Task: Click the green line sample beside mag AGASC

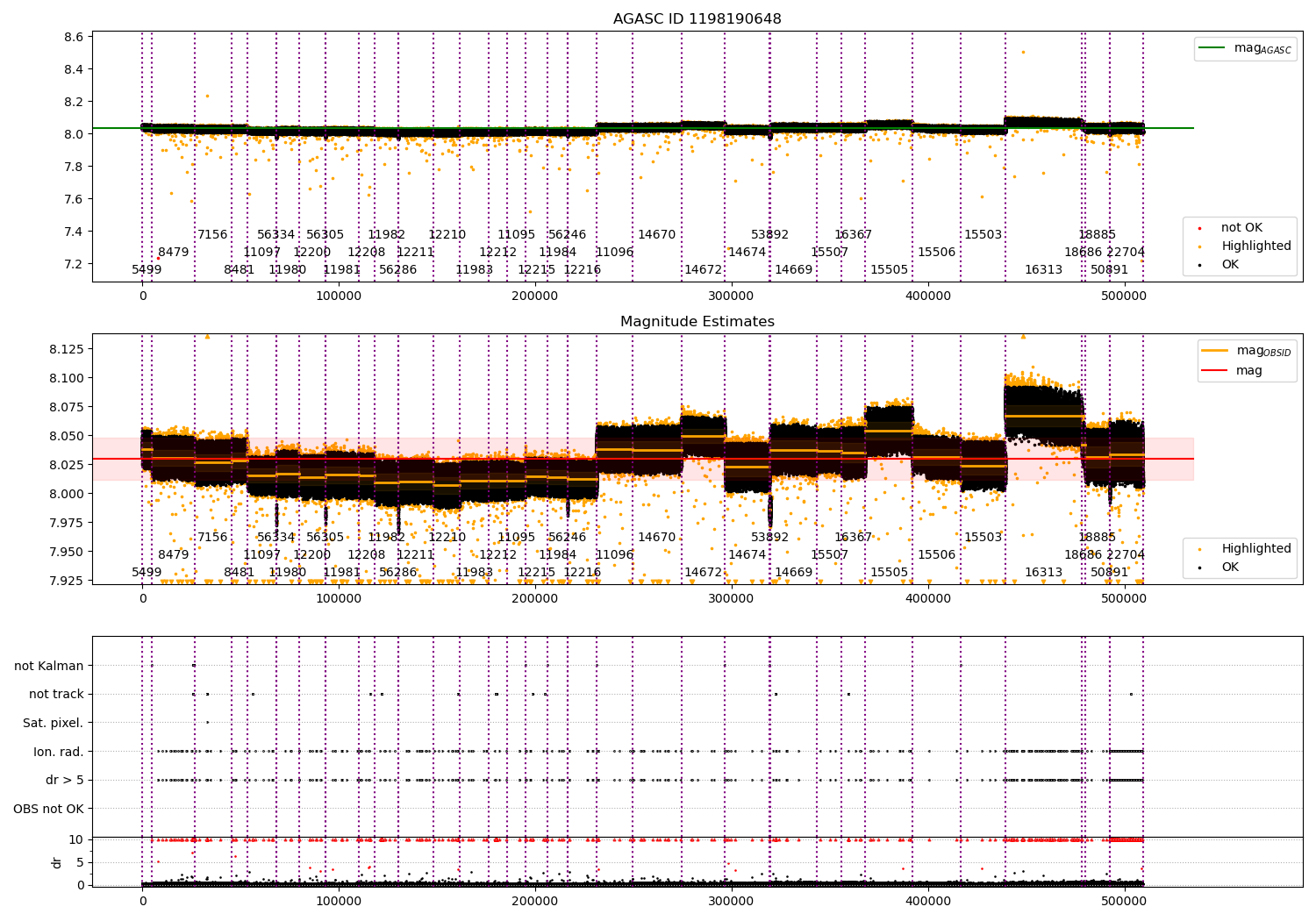Action: [1212, 48]
